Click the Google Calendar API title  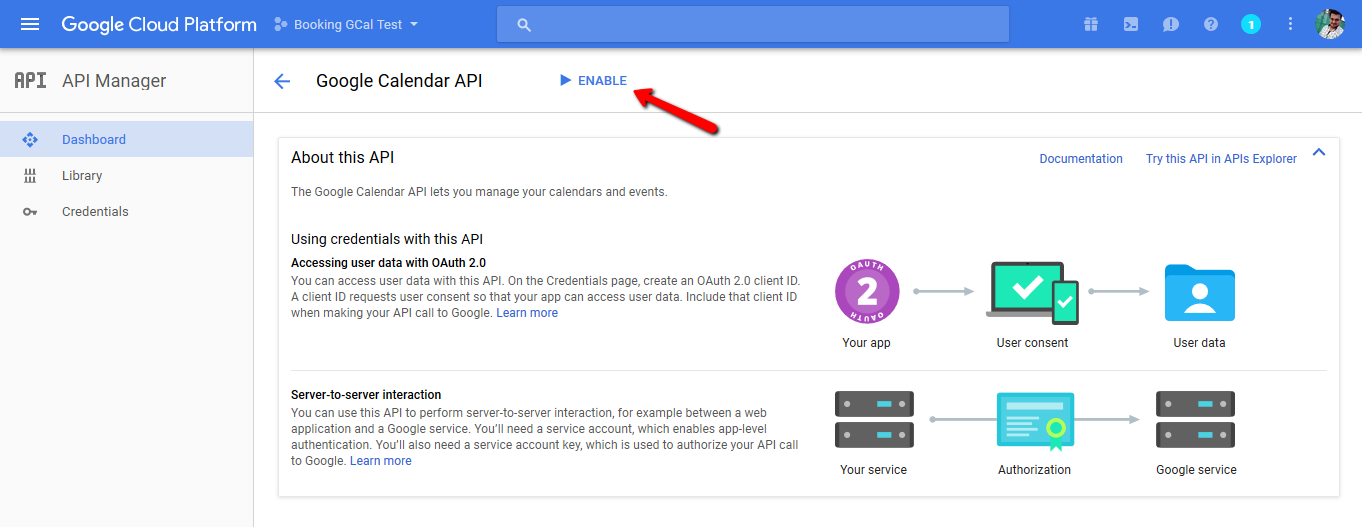pyautogui.click(x=399, y=81)
